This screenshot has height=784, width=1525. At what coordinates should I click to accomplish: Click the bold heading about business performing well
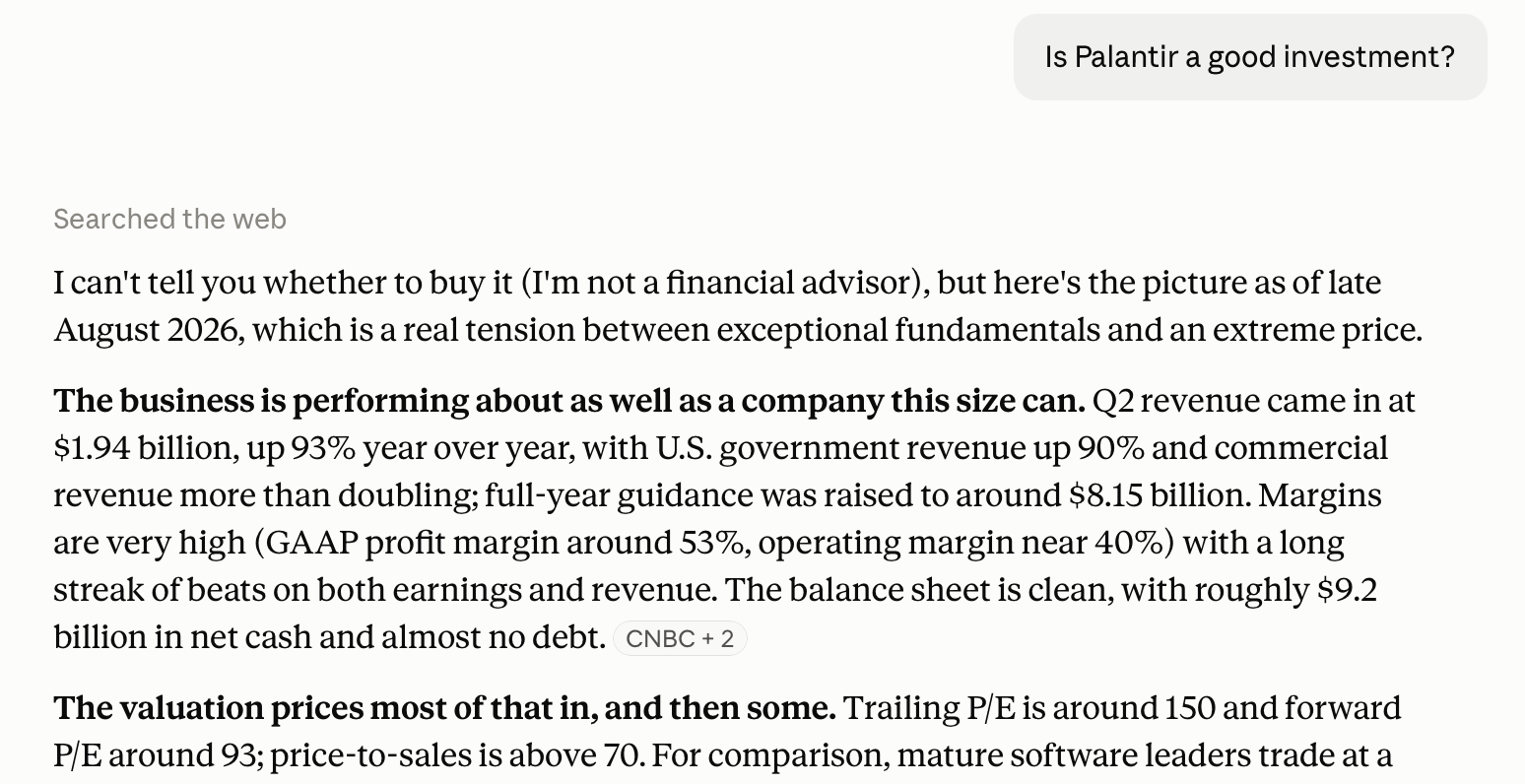coord(569,401)
